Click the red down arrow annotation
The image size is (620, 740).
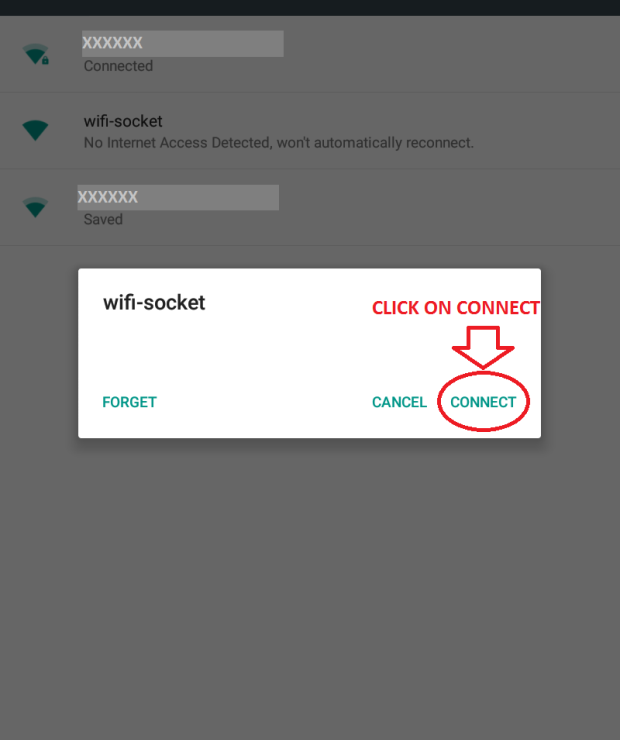pyautogui.click(x=483, y=347)
